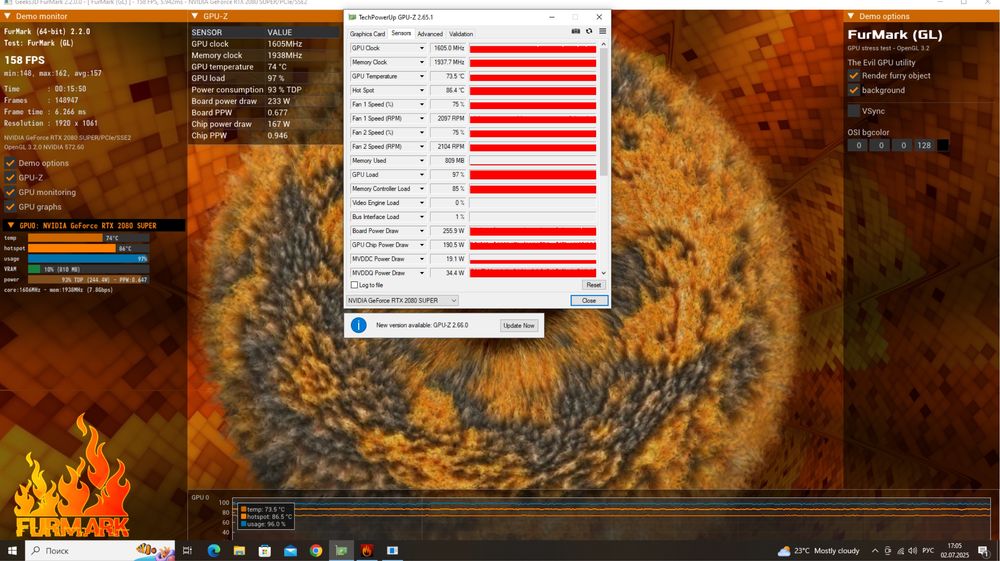This screenshot has height=561, width=1000.
Task: Open the GPU-Z hamburger menu icon
Action: coord(602,31)
